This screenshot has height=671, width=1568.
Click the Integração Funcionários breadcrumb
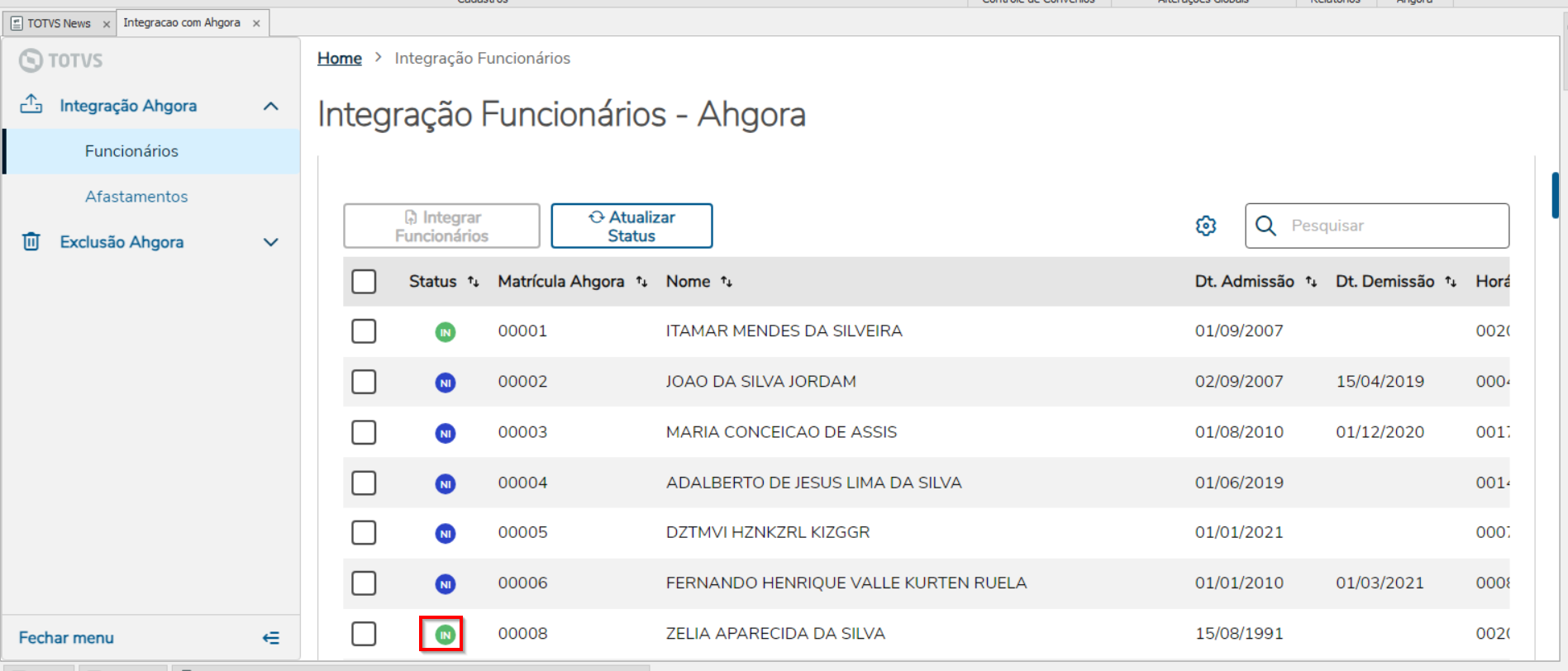(482, 58)
